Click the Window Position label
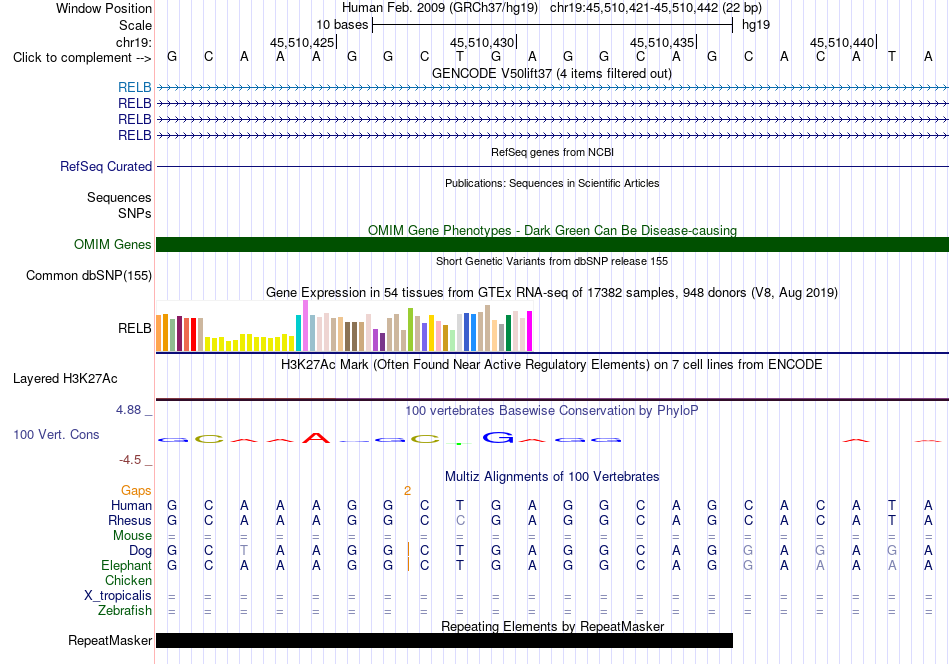 pos(104,8)
